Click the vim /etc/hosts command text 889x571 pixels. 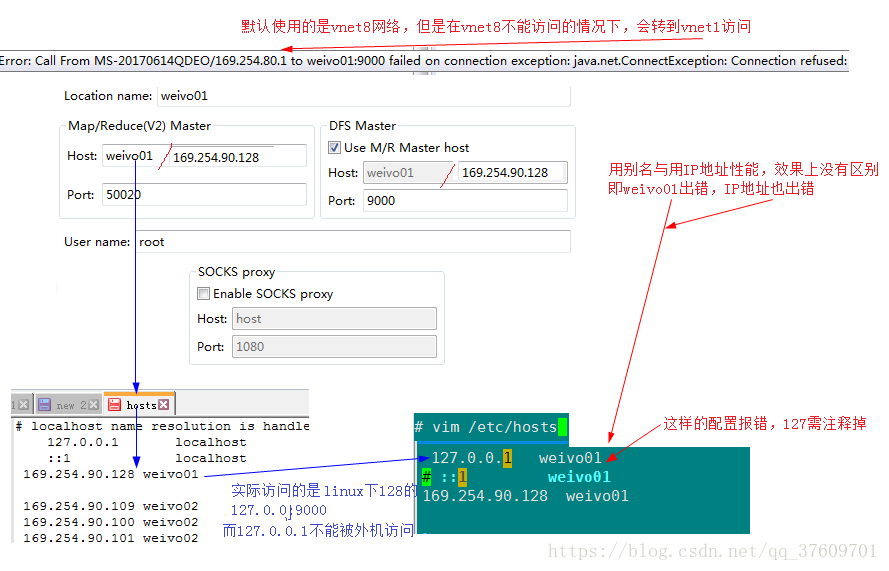pos(494,427)
